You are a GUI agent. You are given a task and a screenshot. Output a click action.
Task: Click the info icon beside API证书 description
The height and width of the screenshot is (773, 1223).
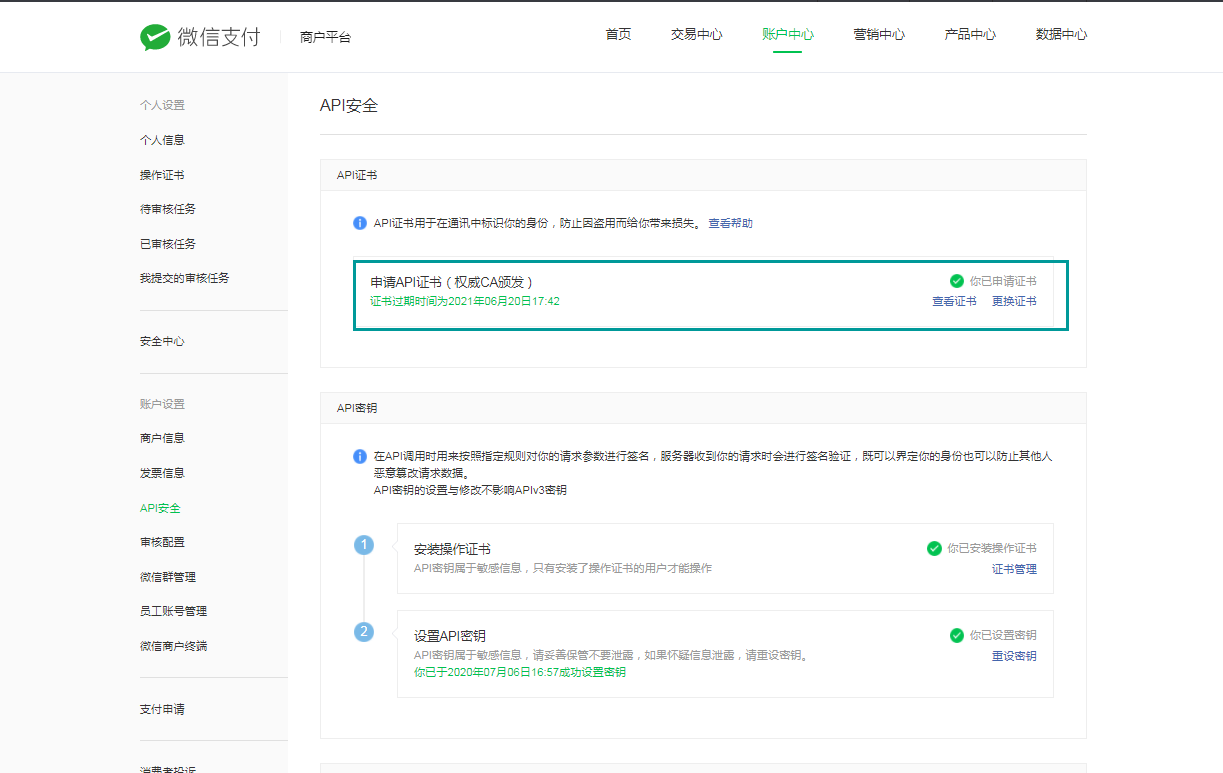click(x=360, y=223)
